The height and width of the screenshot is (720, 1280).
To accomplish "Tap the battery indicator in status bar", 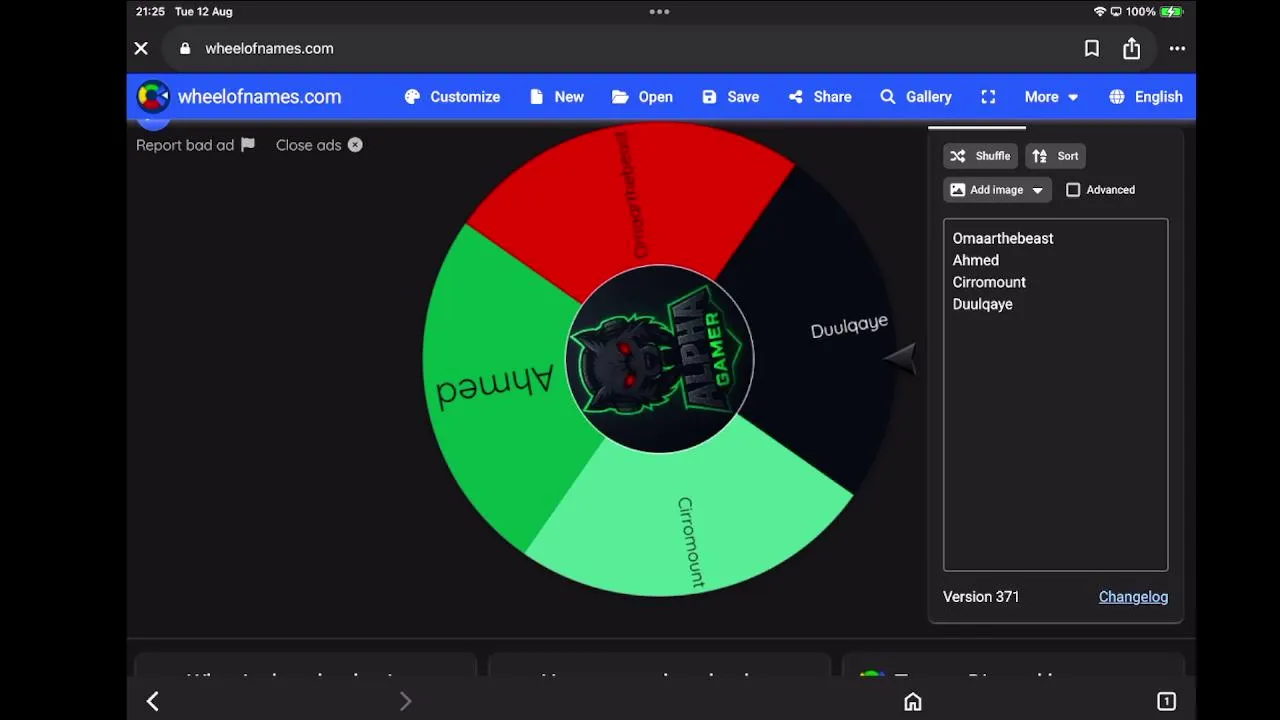I will click(1172, 12).
